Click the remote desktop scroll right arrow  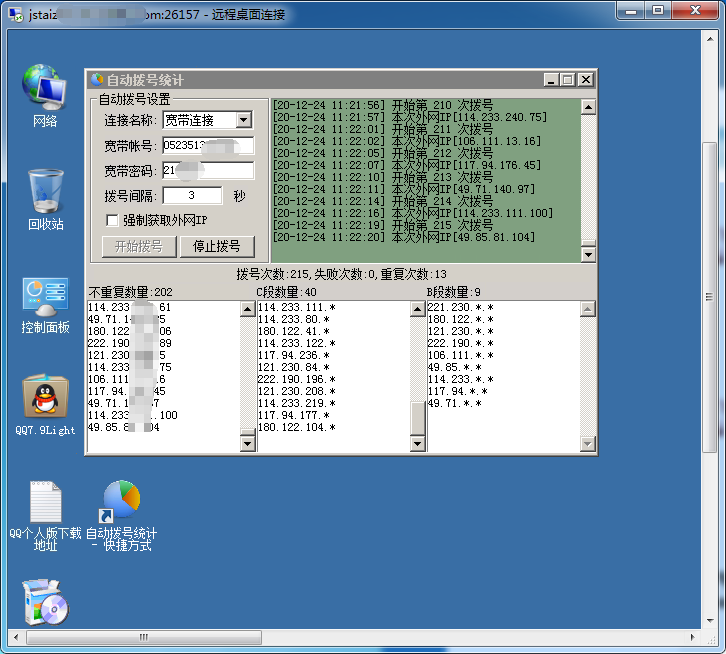tap(693, 637)
